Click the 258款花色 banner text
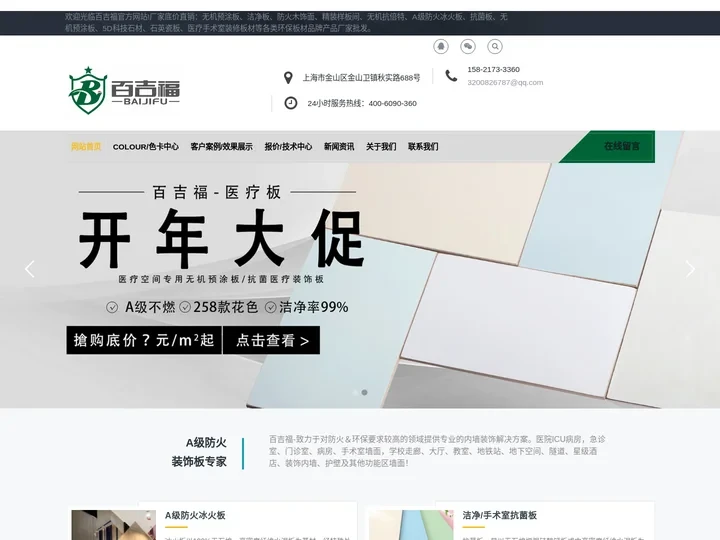 pos(225,307)
